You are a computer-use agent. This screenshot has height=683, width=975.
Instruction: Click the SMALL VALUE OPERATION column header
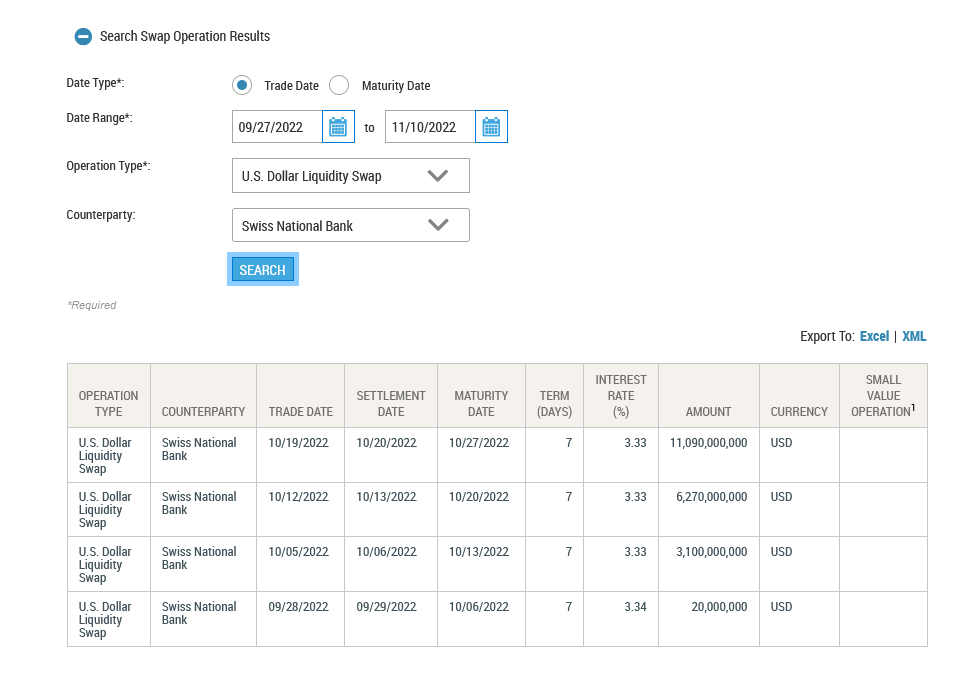(x=883, y=396)
